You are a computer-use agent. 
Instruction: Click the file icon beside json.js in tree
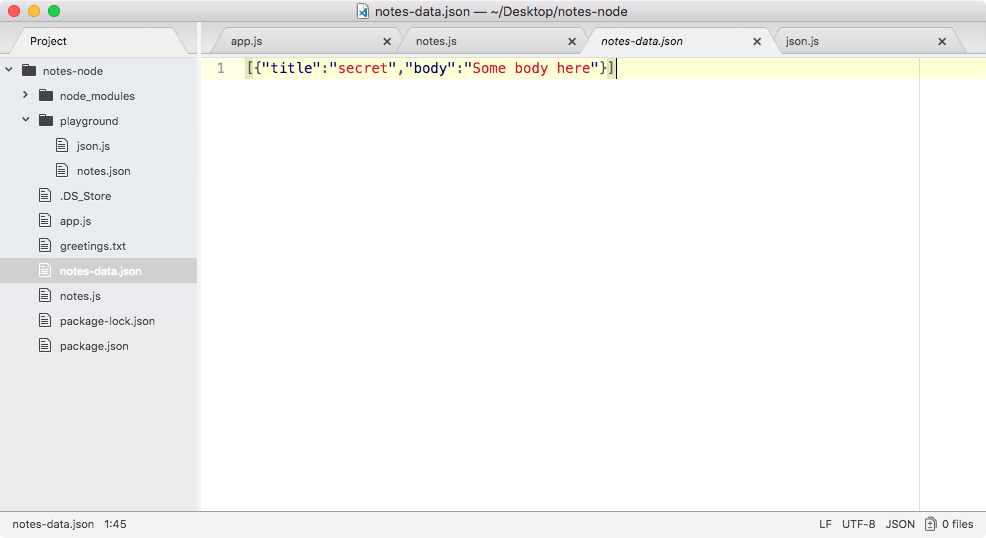point(62,145)
